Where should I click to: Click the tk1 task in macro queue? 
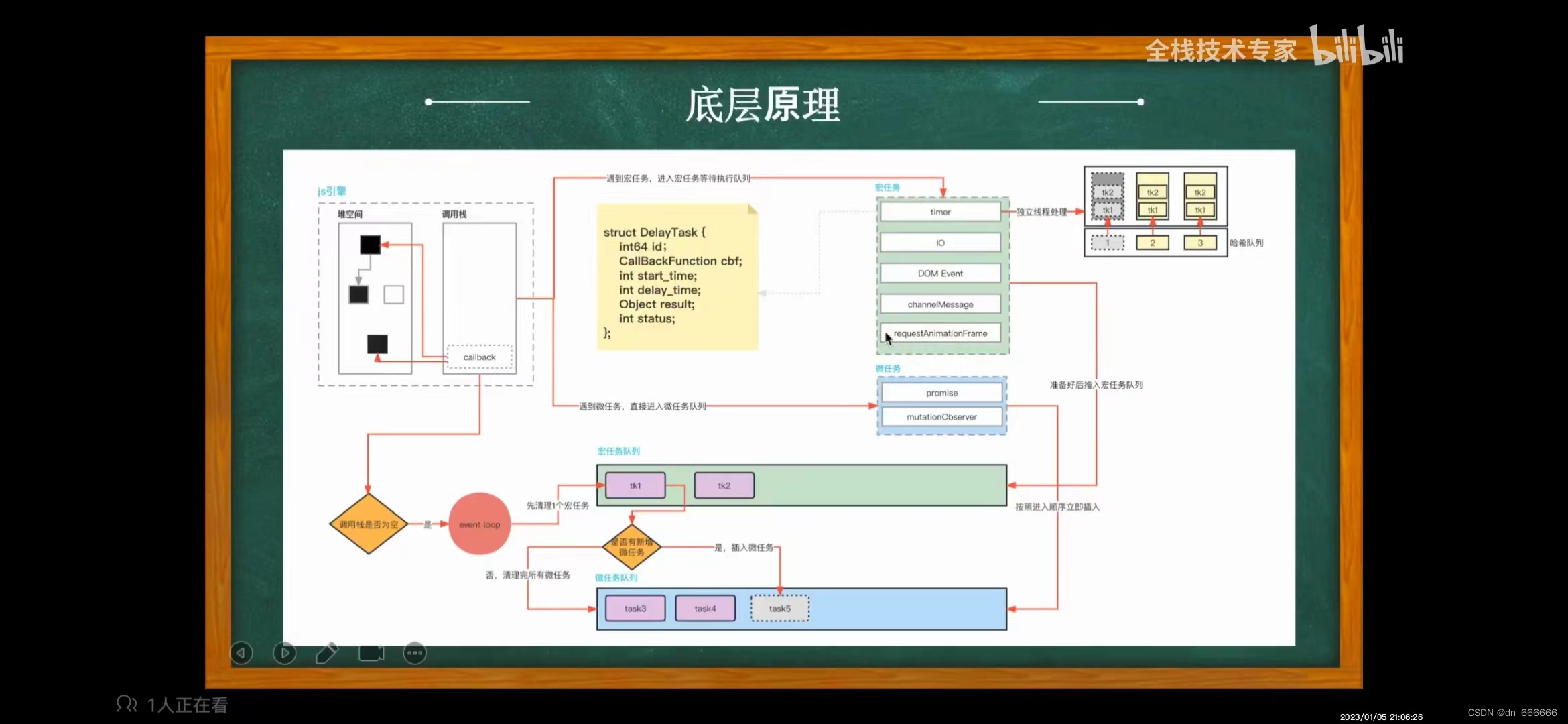(x=635, y=485)
